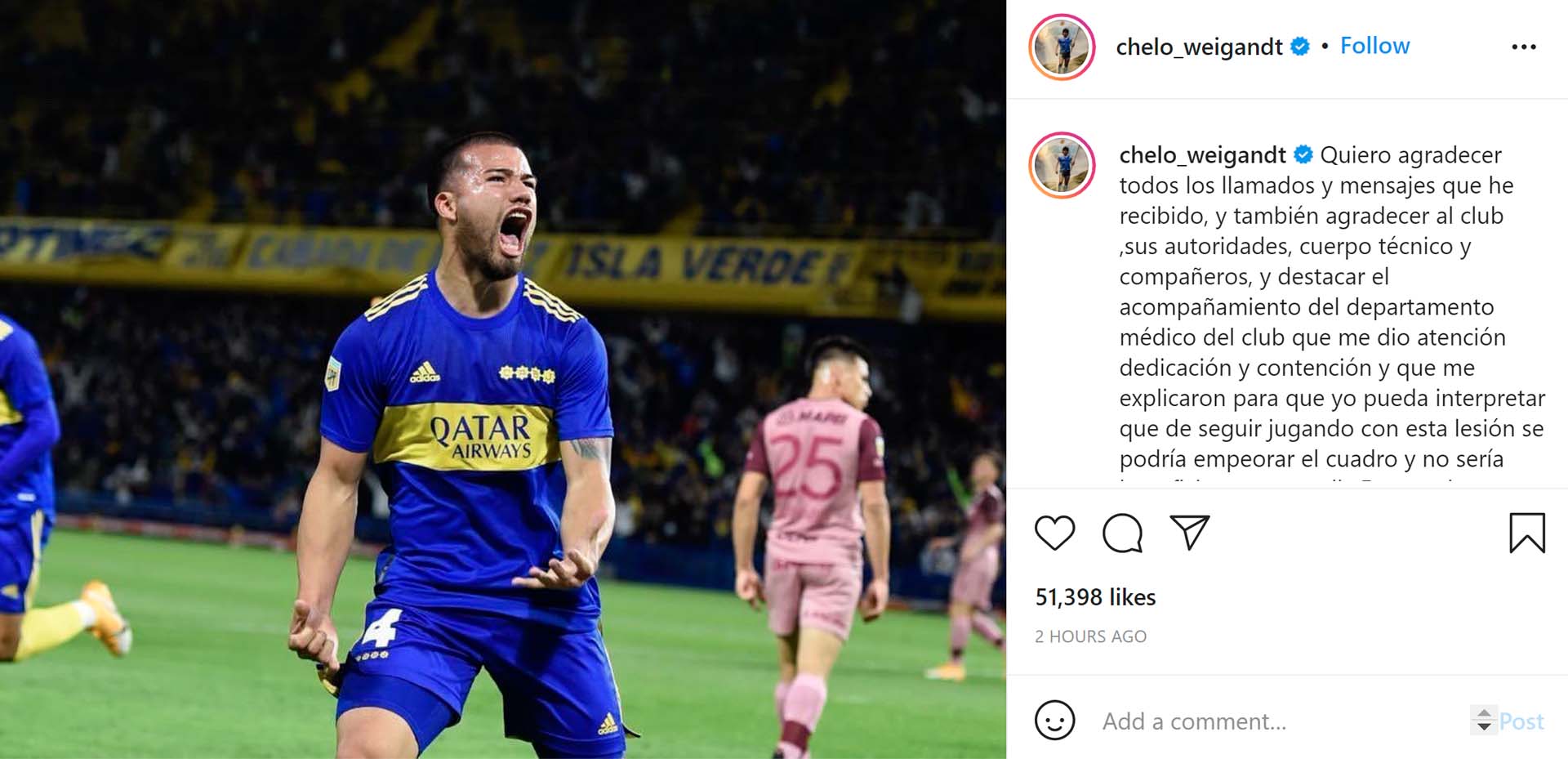This screenshot has width=1568, height=759.
Task: Click the up arrow stepper beside Post
Action: click(1484, 713)
